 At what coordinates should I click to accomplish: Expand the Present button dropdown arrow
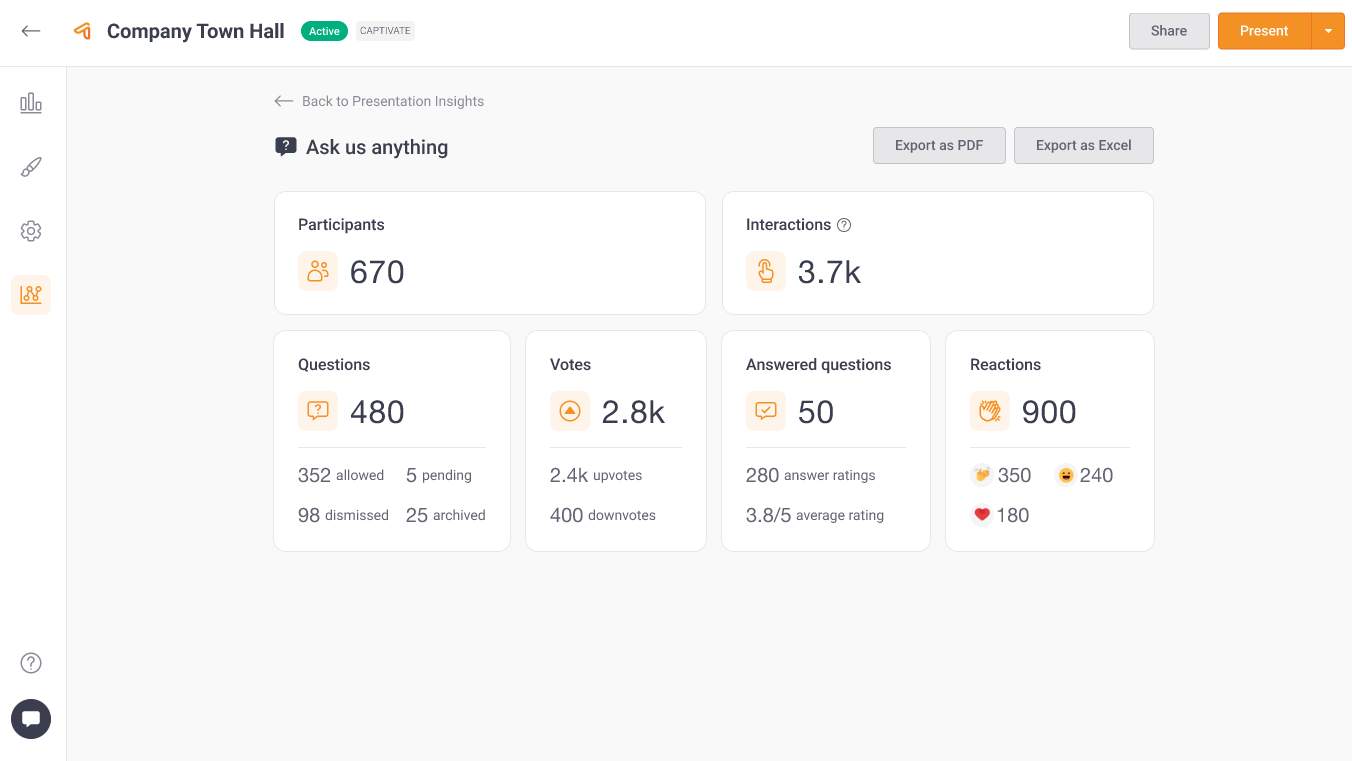1328,31
